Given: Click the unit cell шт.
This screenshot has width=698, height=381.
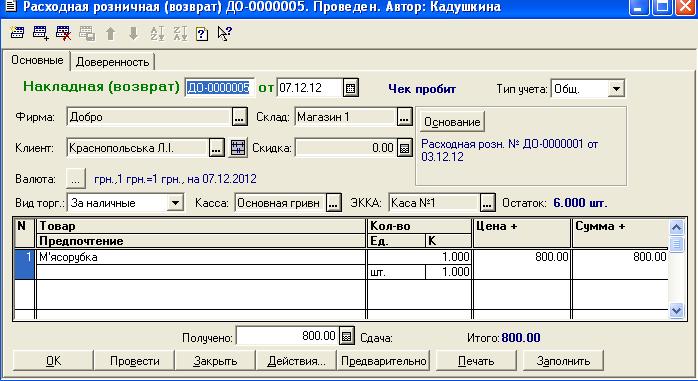Looking at the screenshot, I should point(396,272).
